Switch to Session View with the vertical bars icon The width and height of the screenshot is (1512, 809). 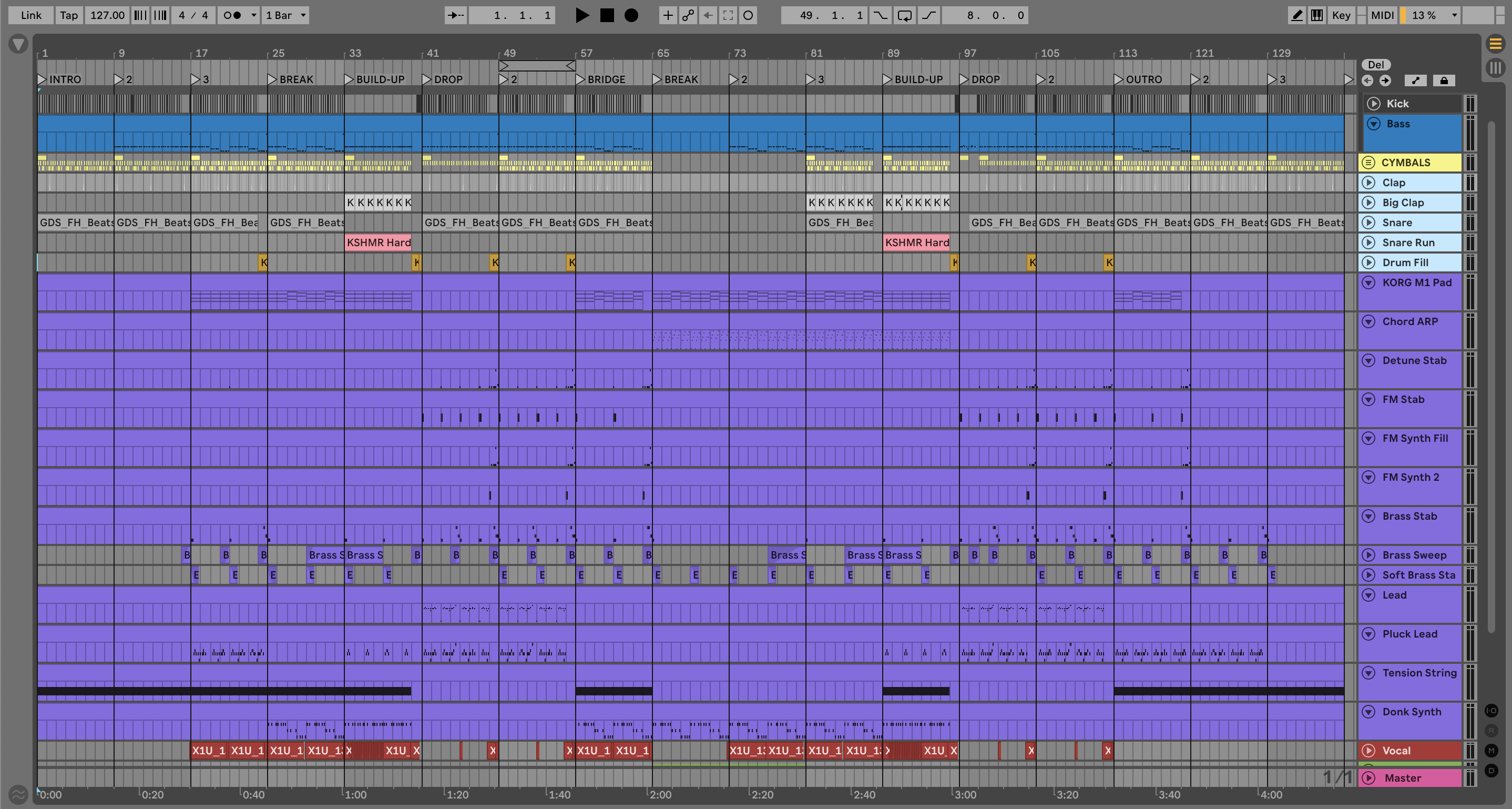coord(1495,68)
